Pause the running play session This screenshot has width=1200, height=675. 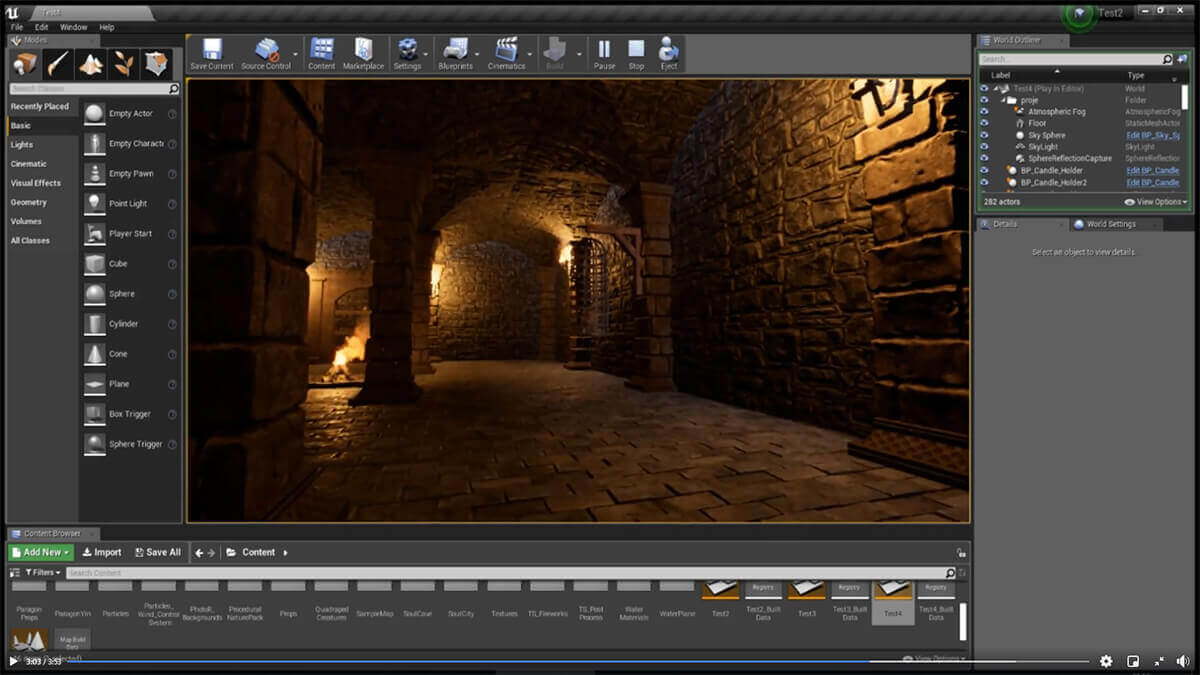pos(604,53)
